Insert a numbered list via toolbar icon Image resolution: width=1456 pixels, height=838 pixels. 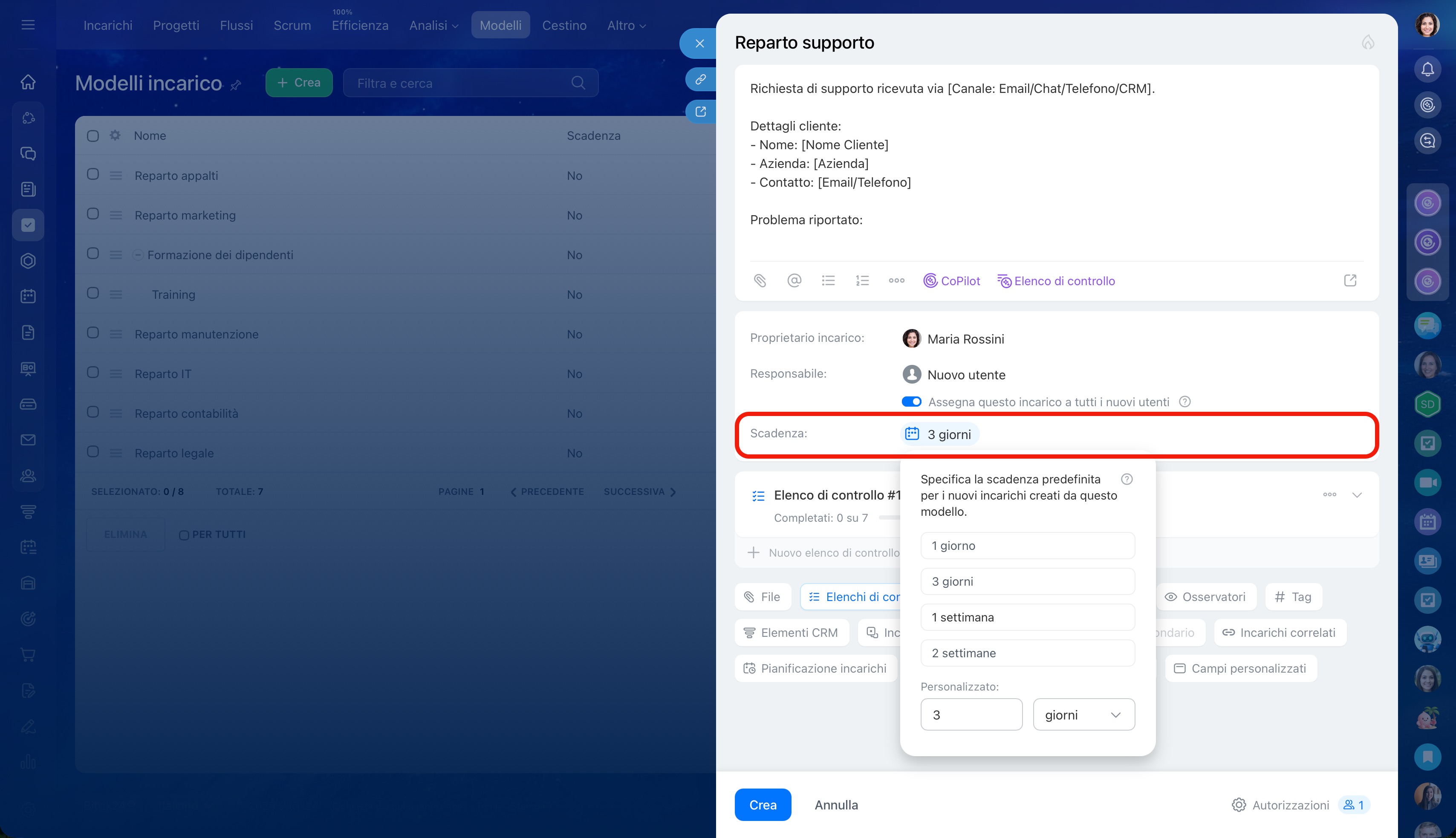862,281
